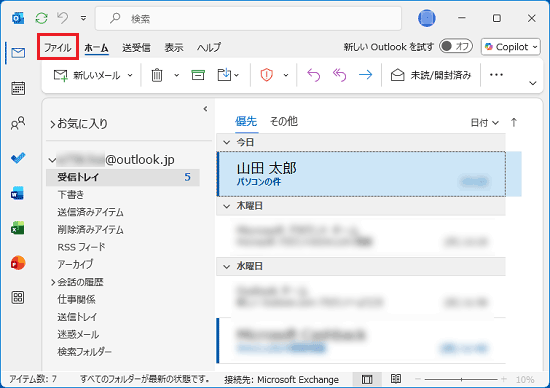Collapse the 今日 message group
The width and height of the screenshot is (550, 388).
click(x=227, y=142)
